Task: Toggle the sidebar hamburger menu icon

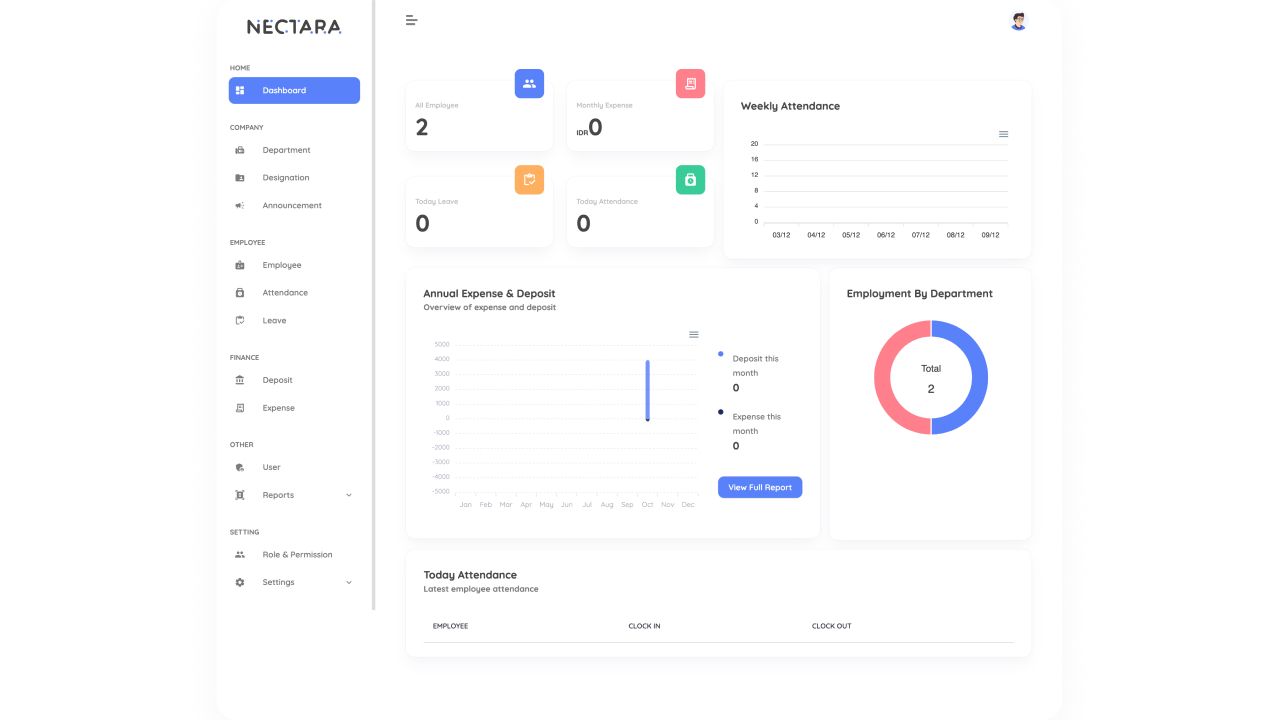Action: pos(411,20)
